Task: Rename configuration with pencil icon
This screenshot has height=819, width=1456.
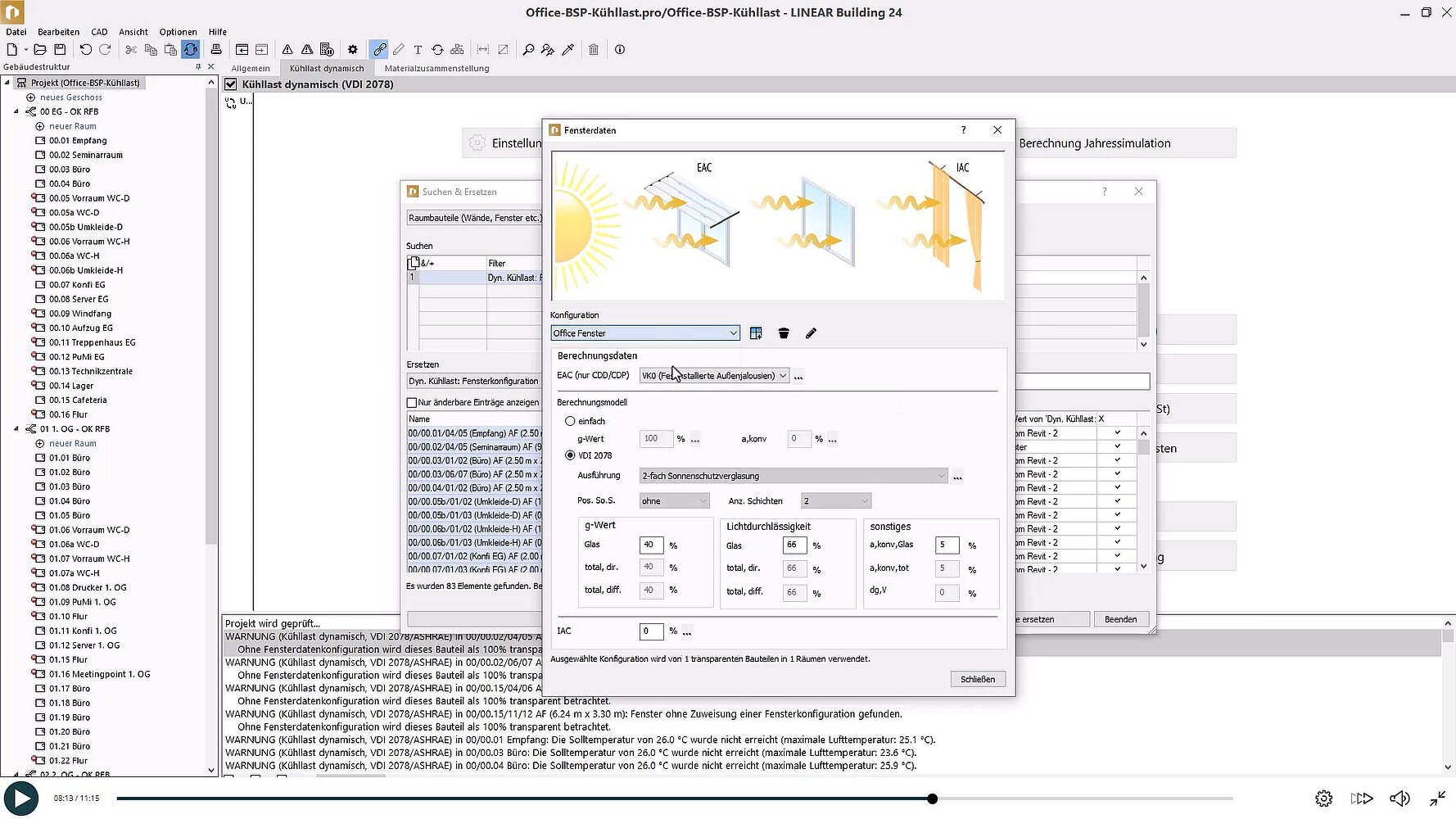Action: point(811,333)
